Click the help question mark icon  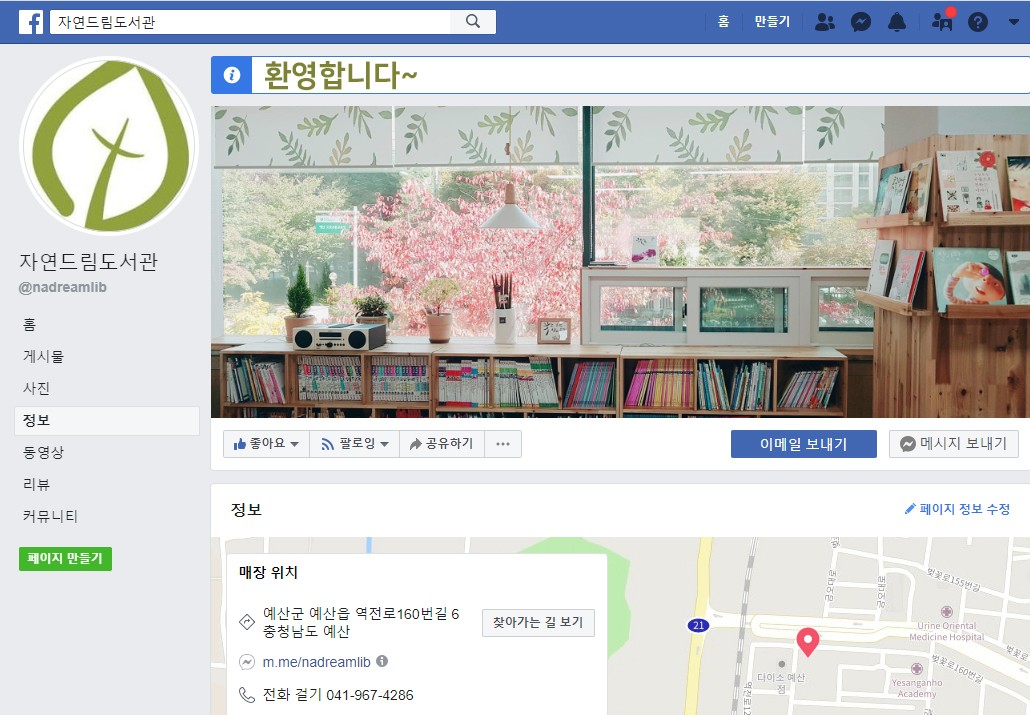click(977, 22)
